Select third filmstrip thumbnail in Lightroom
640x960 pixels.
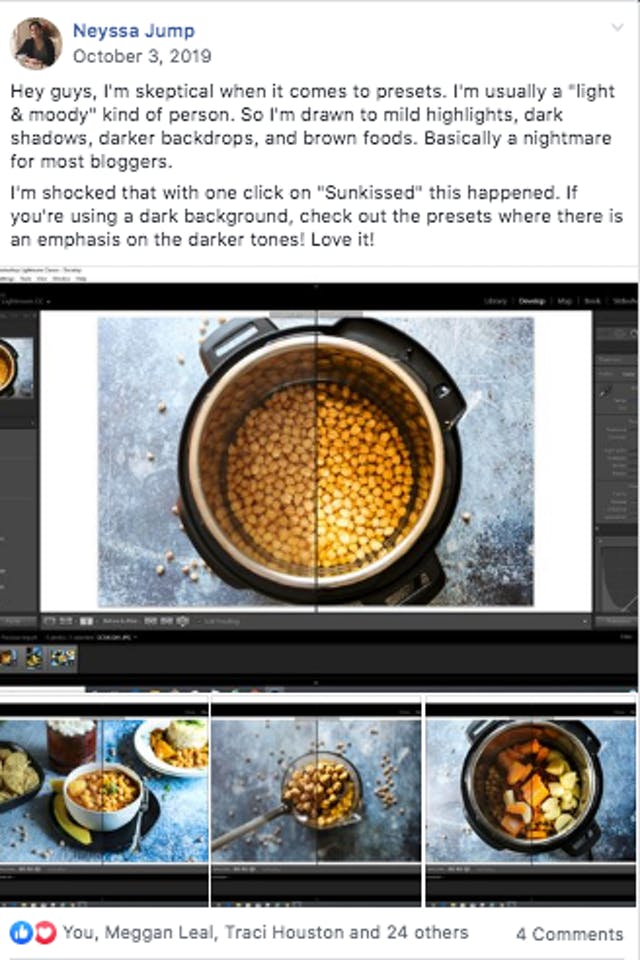(62, 657)
